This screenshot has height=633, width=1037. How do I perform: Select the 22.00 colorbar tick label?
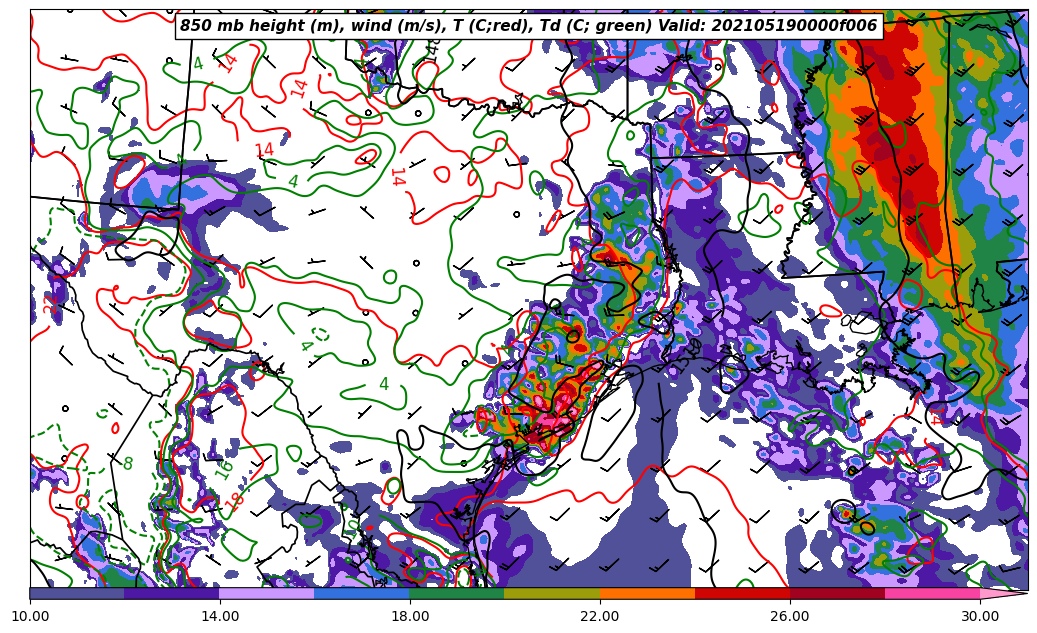pyautogui.click(x=600, y=616)
